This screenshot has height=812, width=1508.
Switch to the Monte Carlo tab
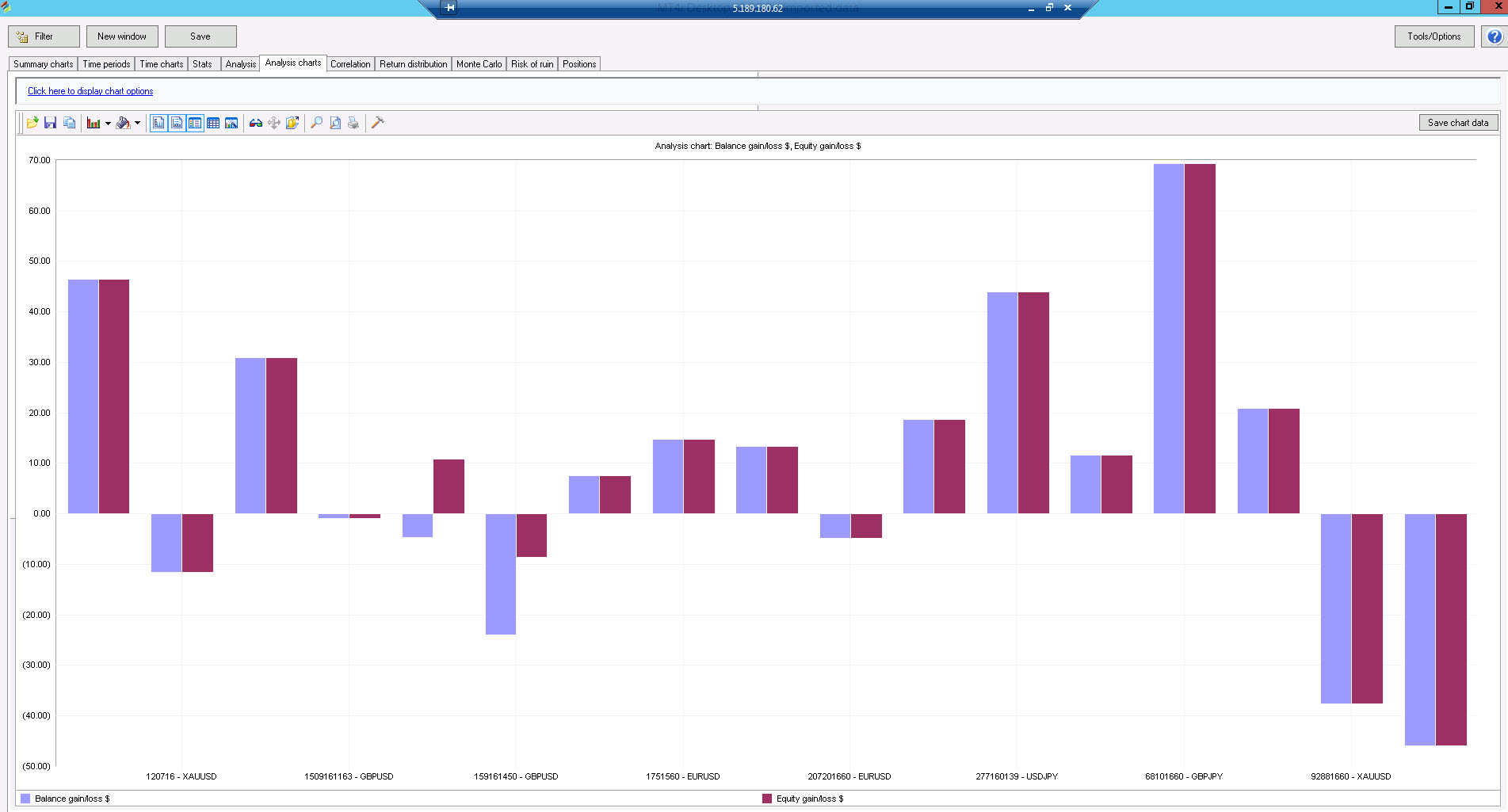click(479, 64)
